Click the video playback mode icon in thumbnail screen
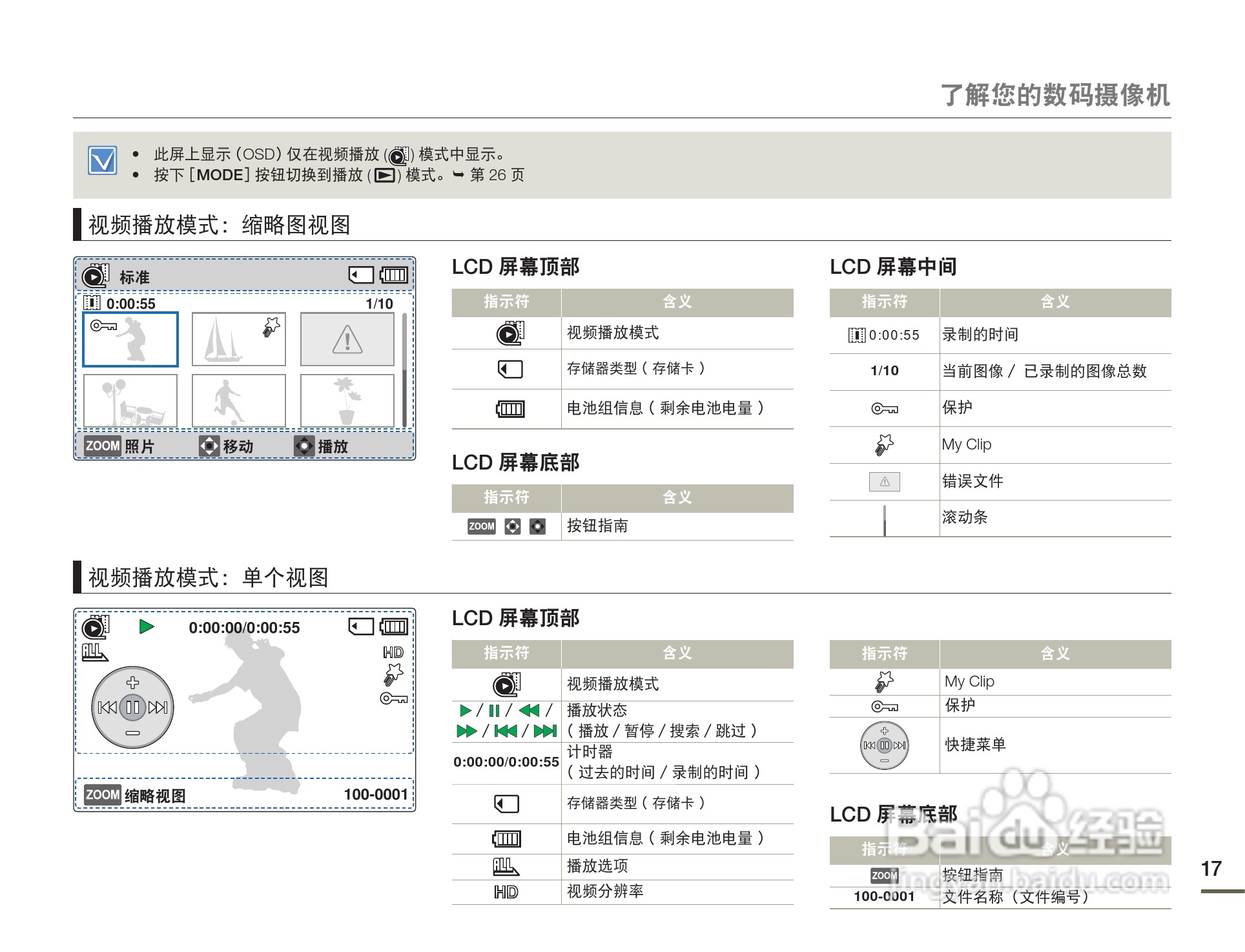Viewport: 1245px width, 952px height. pos(96,276)
